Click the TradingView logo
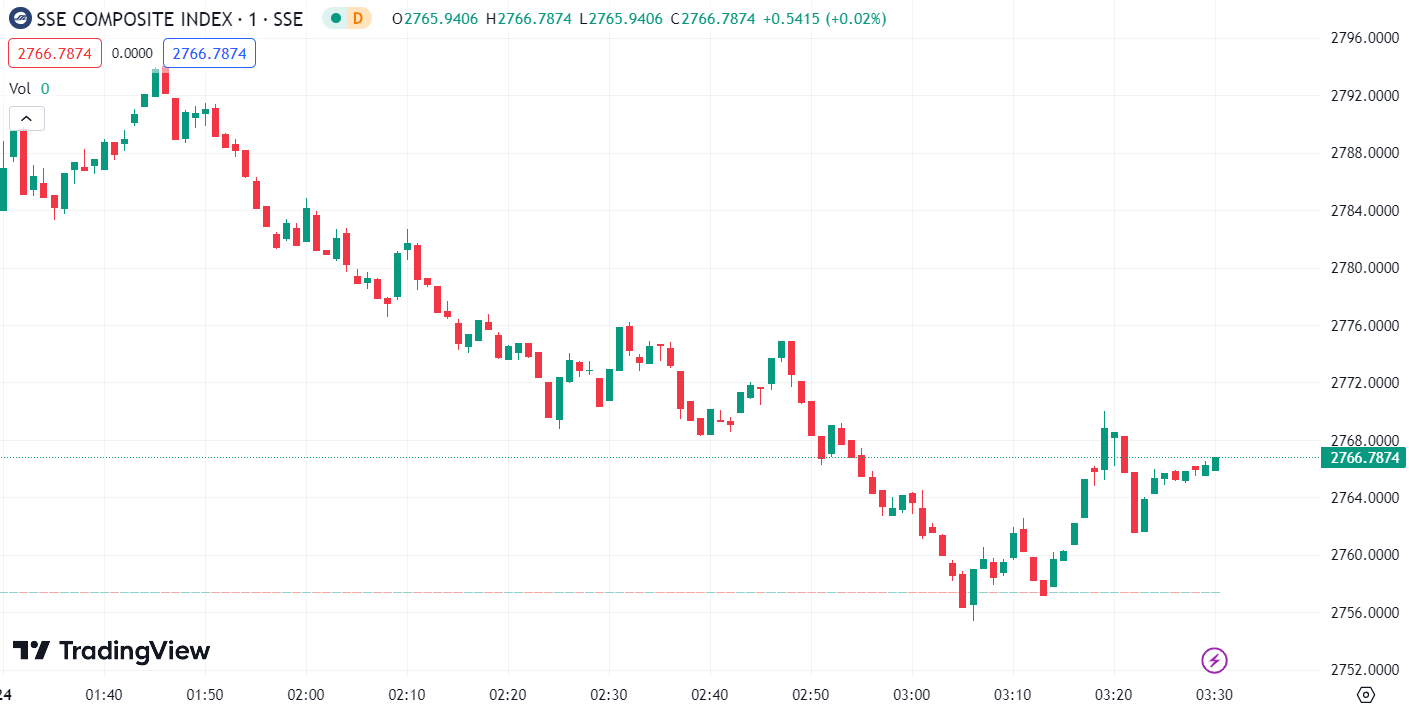This screenshot has width=1409, height=716. 111,651
